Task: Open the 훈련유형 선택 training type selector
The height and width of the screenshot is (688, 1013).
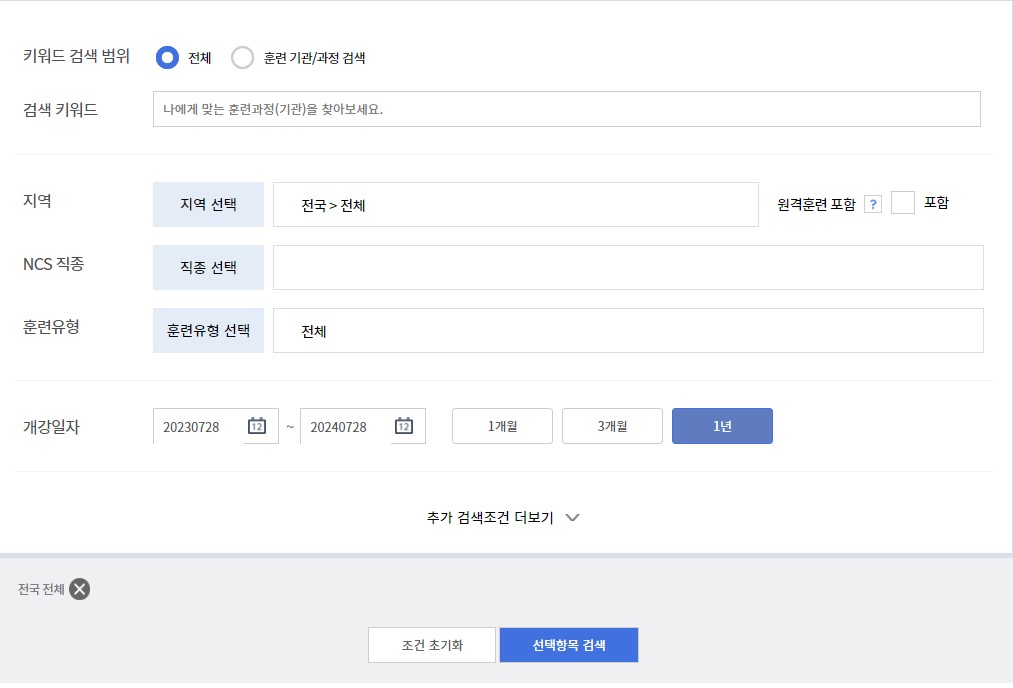Action: [x=208, y=330]
